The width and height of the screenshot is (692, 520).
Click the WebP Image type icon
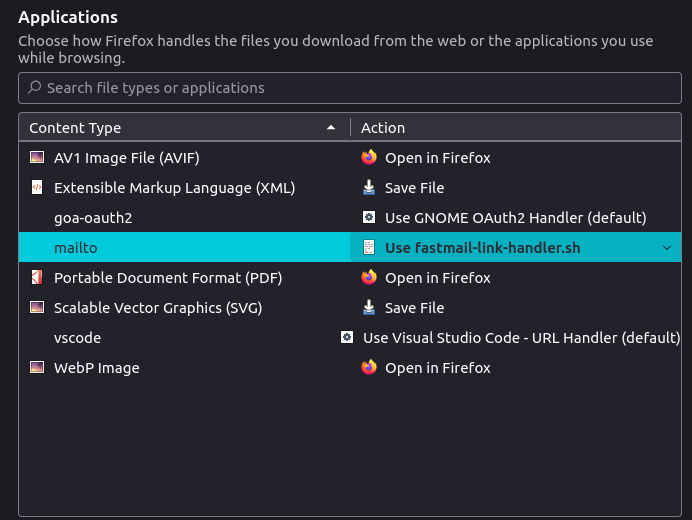37,367
